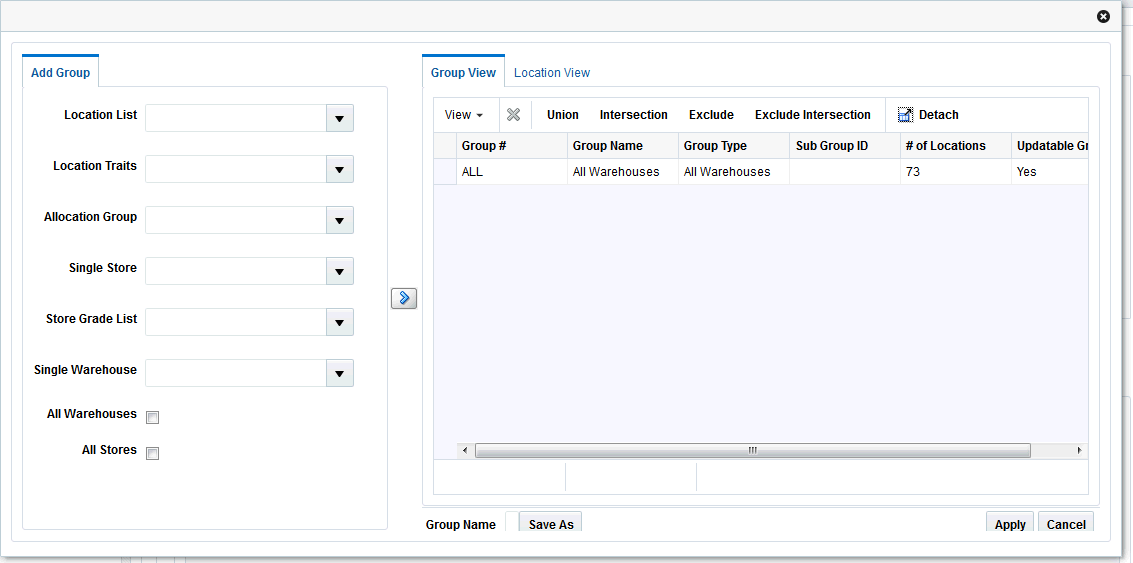
Task: Click the # of Locations column header
Action: coord(956,146)
